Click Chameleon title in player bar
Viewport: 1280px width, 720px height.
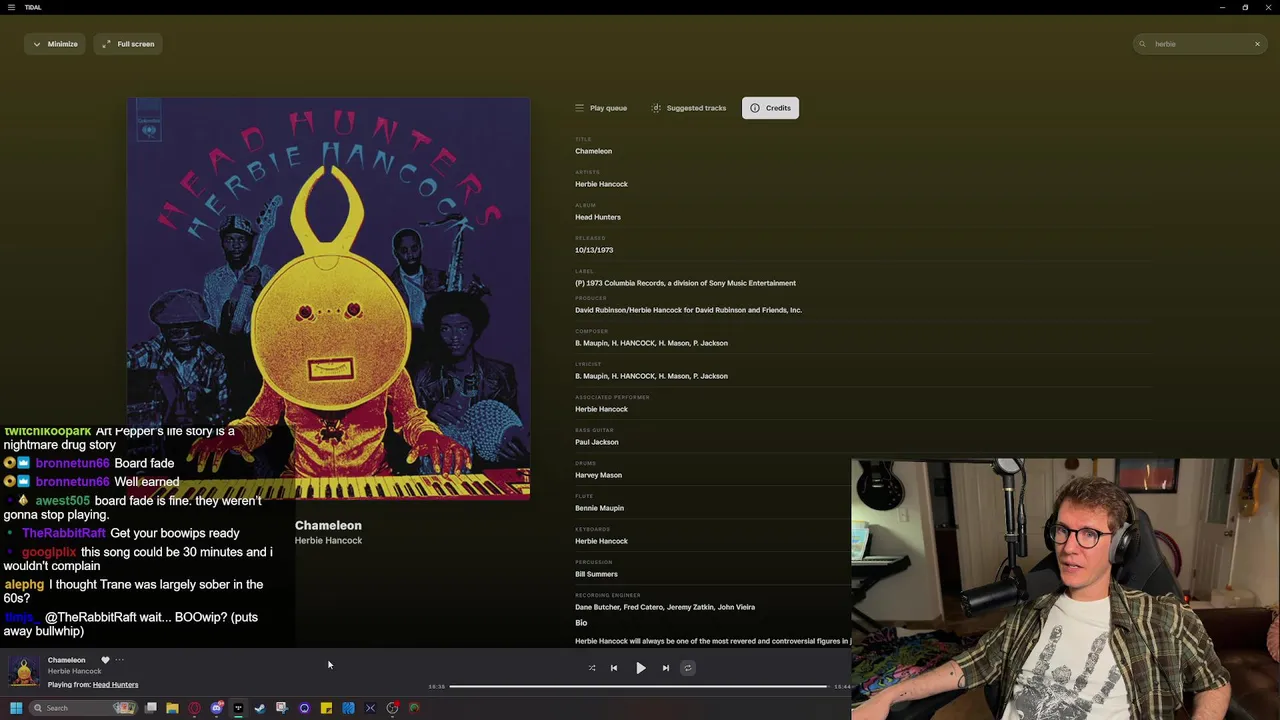pos(67,660)
